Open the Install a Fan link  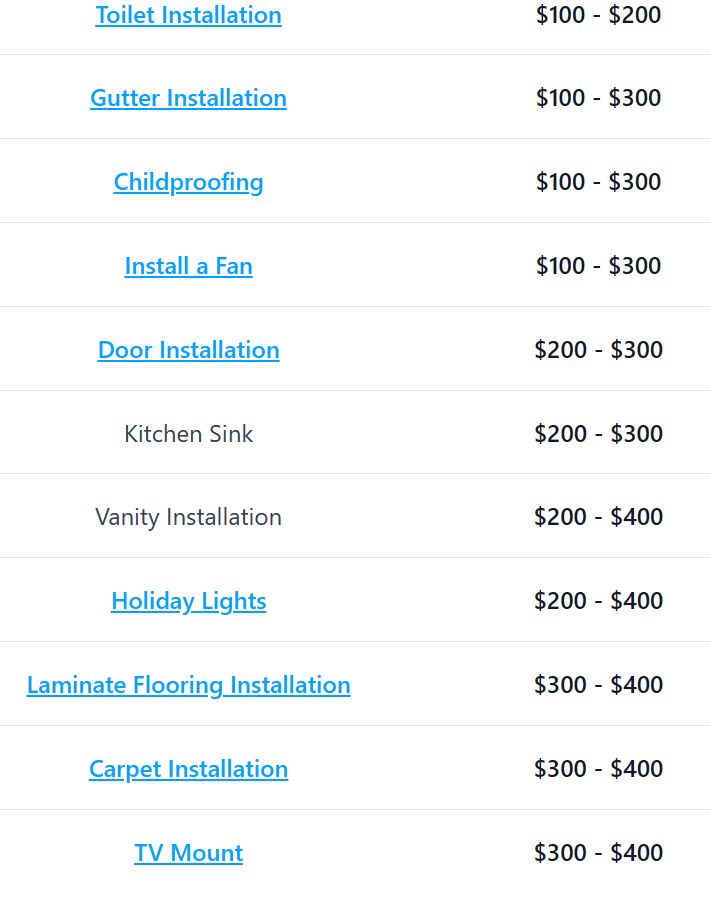[x=188, y=266]
